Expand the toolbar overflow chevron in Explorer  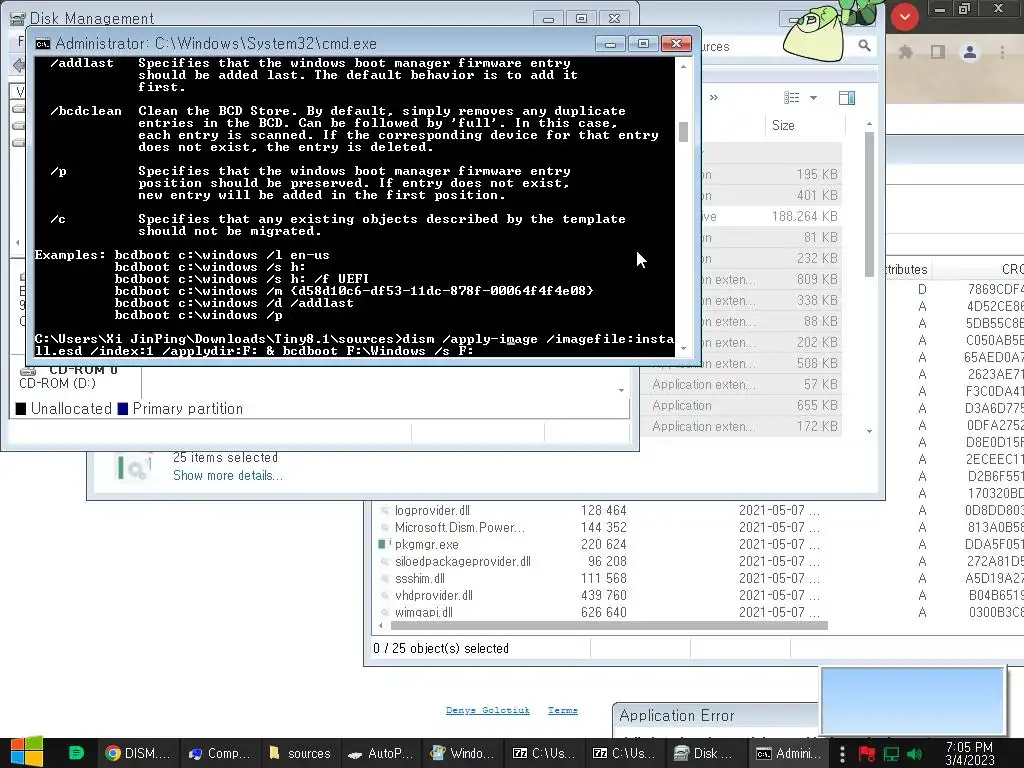click(714, 98)
